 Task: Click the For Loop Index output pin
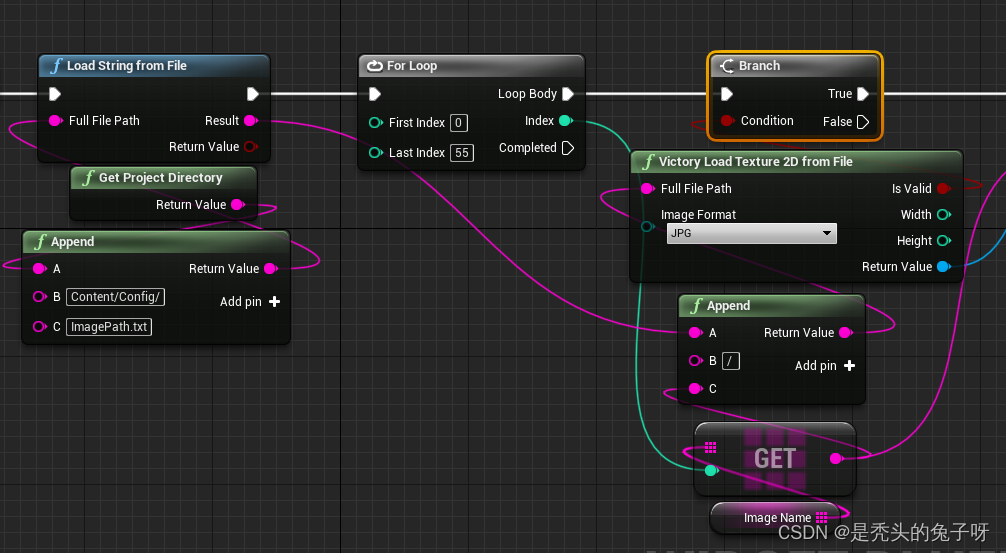click(x=565, y=121)
